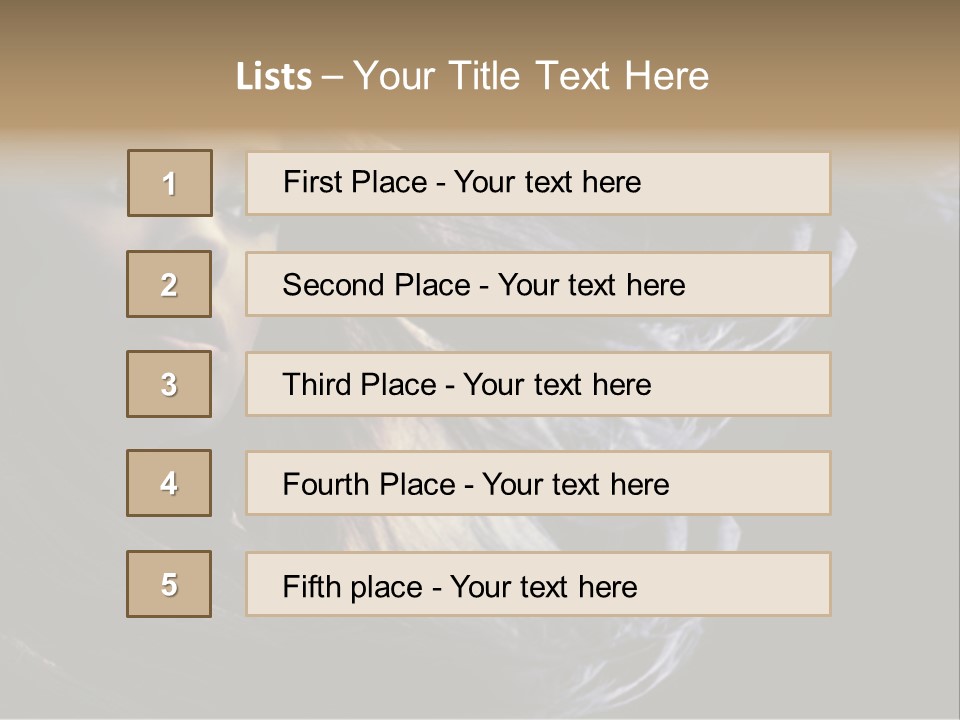Click the number 5 square
The image size is (960, 720).
(x=169, y=584)
